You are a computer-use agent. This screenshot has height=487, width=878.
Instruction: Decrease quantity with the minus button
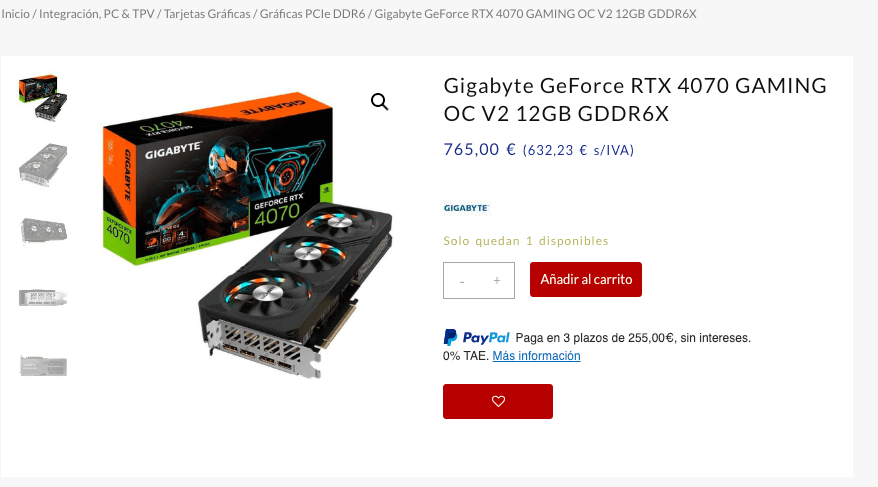[x=462, y=281]
